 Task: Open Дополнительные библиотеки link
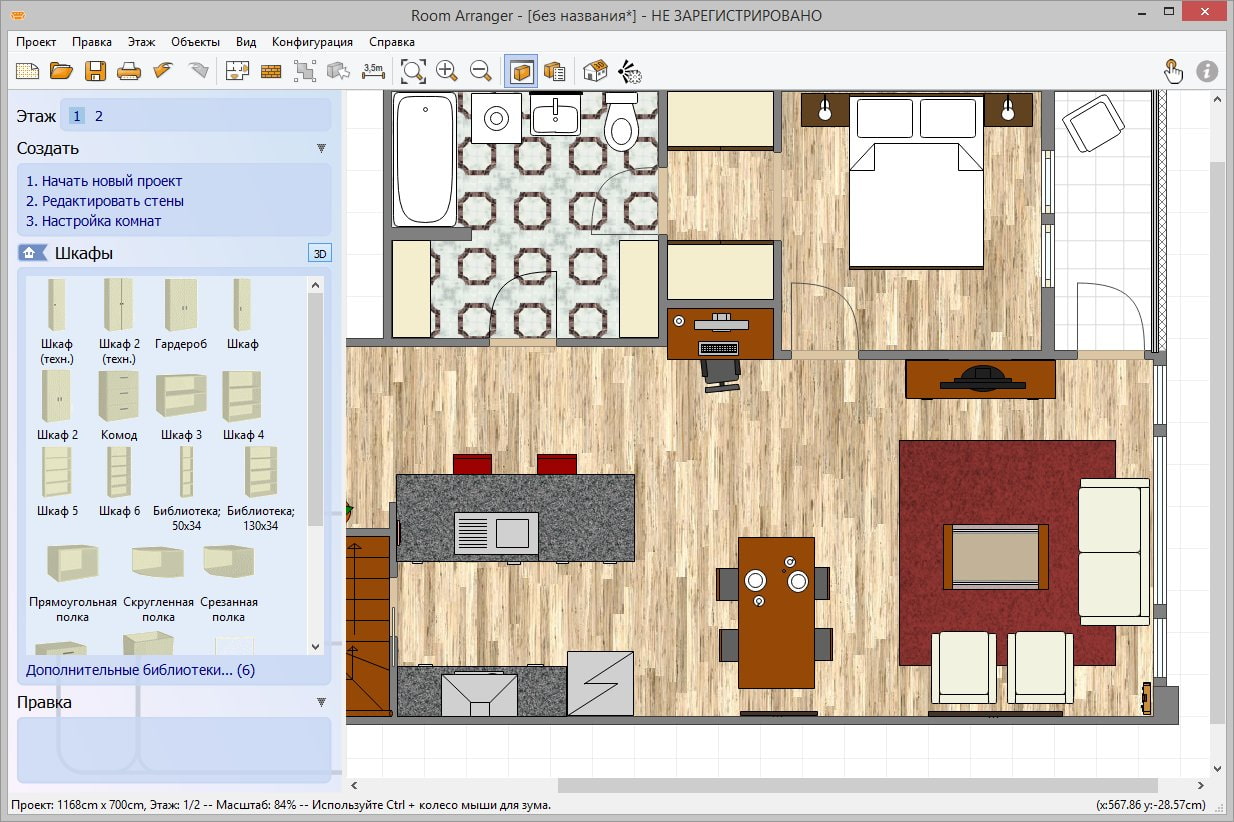point(140,670)
